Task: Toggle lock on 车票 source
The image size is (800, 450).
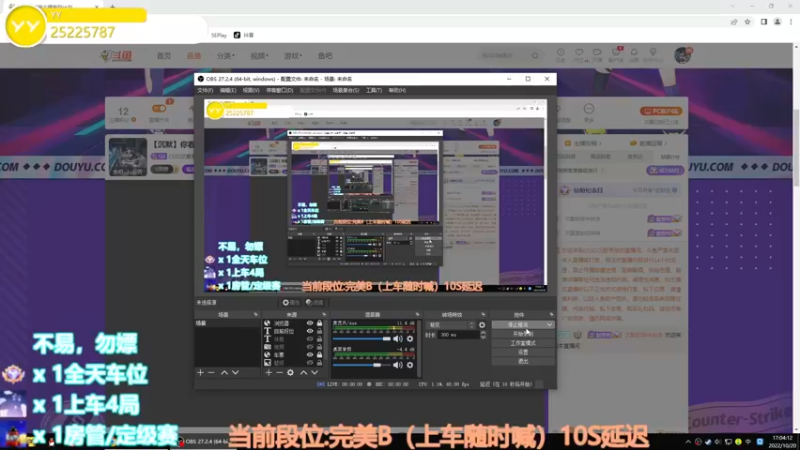Action: tap(319, 355)
